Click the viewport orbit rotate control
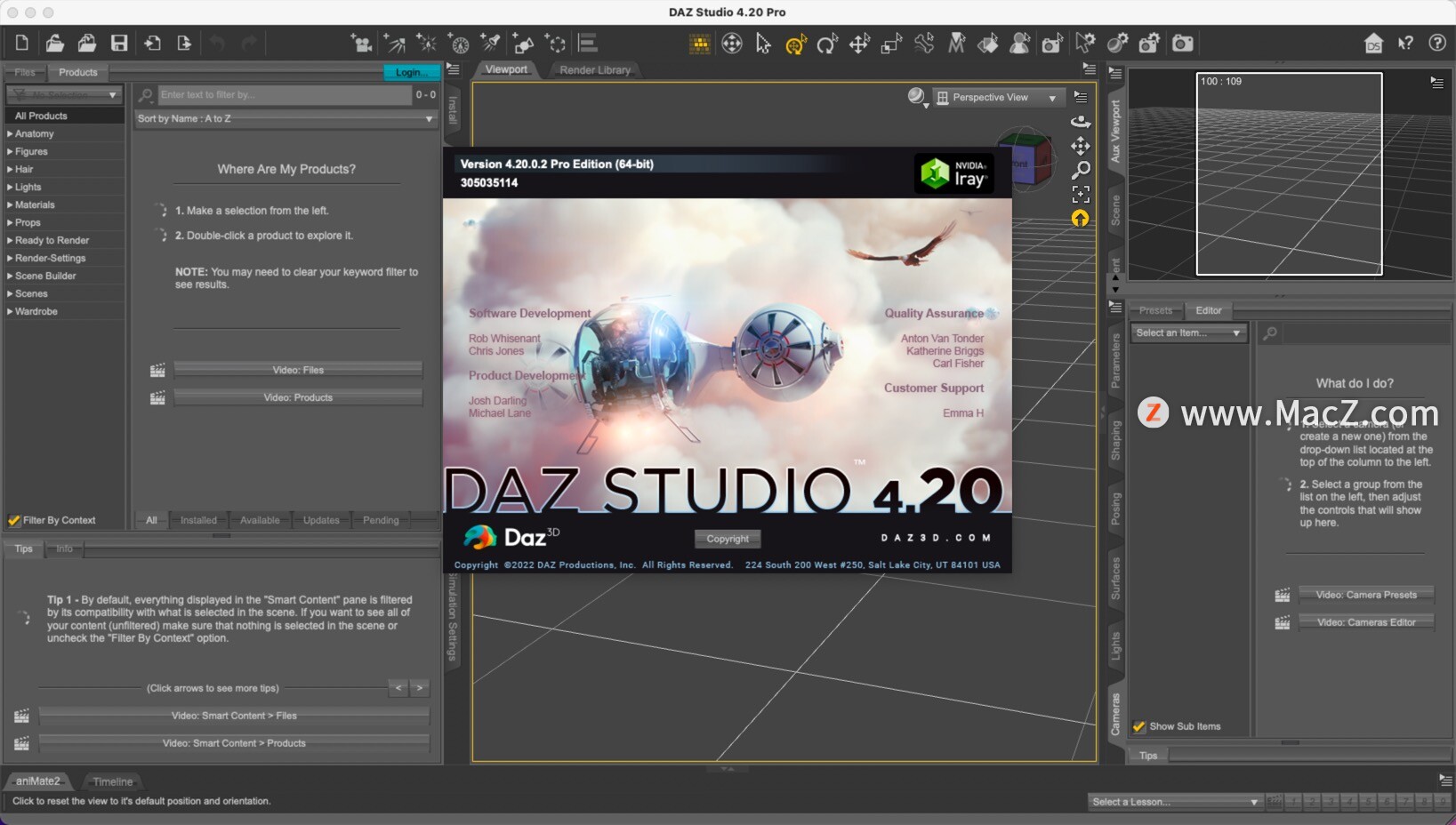 (1080, 122)
